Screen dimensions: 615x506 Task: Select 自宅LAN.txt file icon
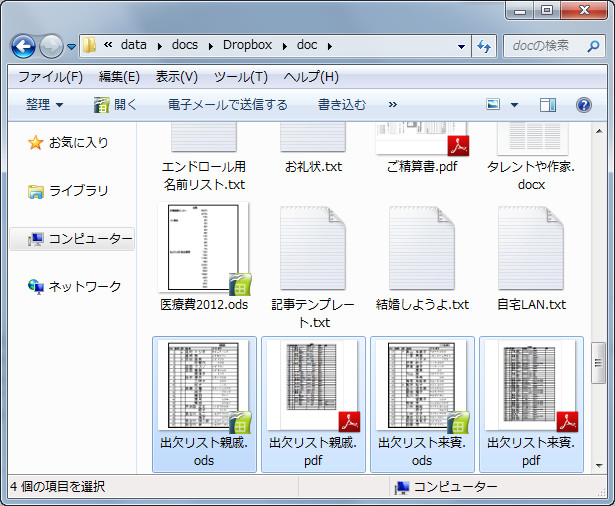531,248
